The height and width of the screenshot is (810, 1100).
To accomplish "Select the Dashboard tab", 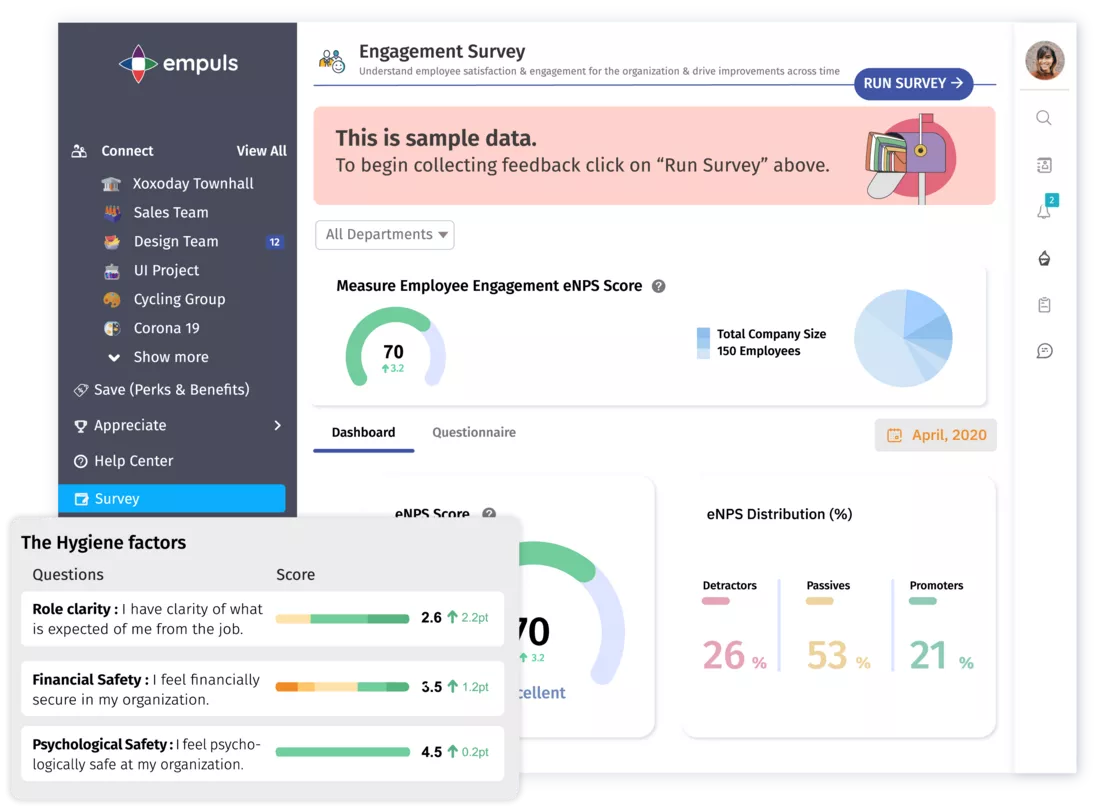I will point(363,433).
